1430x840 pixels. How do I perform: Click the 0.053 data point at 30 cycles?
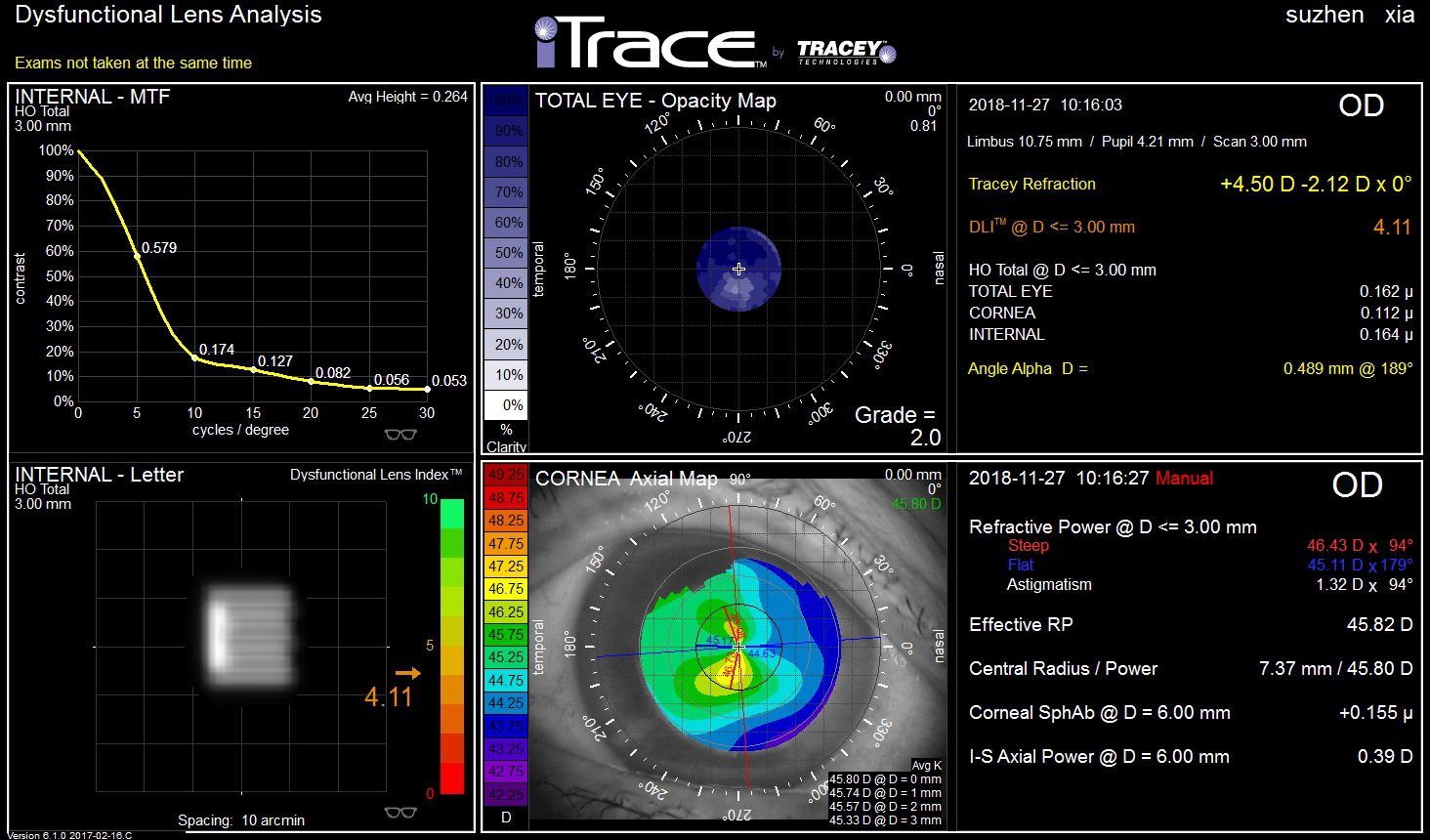(x=428, y=390)
